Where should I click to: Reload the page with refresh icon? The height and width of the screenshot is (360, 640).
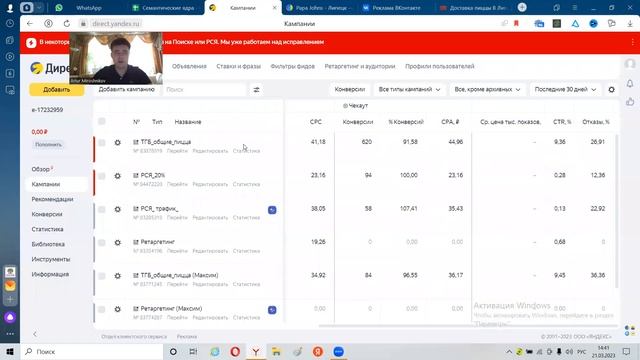tap(67, 24)
